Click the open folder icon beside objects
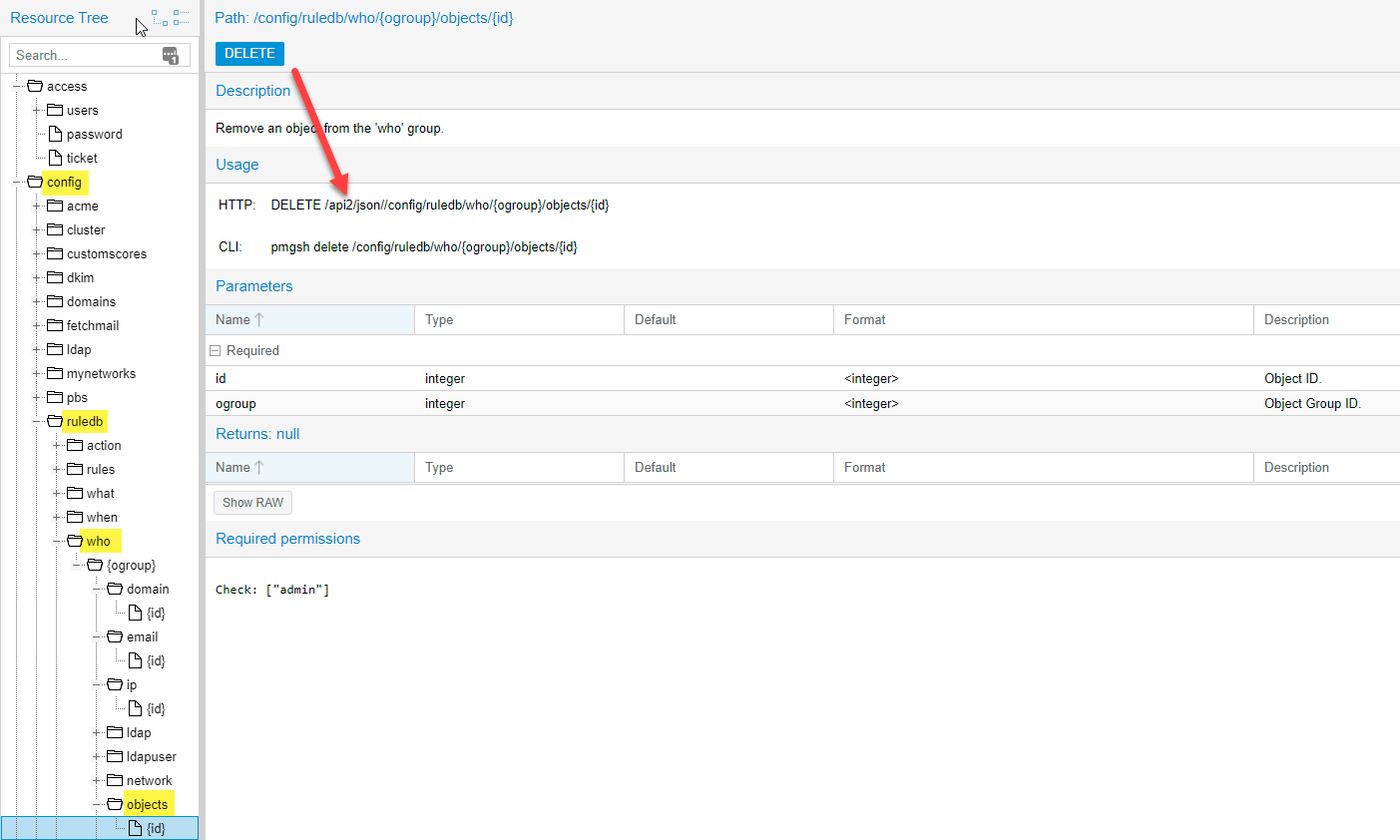This screenshot has height=840, width=1400. pos(115,804)
